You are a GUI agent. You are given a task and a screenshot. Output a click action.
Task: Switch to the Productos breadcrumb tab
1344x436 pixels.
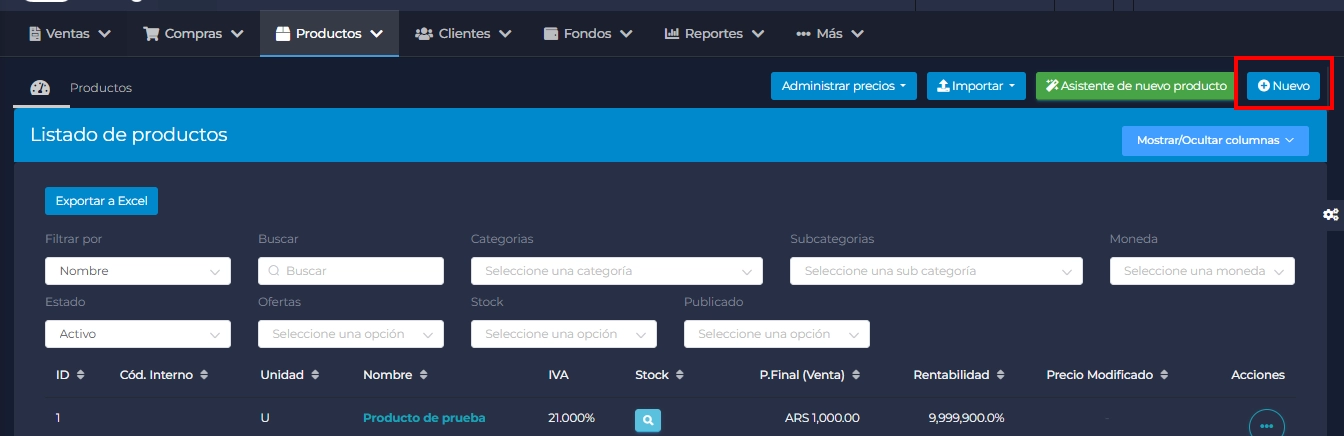click(x=101, y=88)
